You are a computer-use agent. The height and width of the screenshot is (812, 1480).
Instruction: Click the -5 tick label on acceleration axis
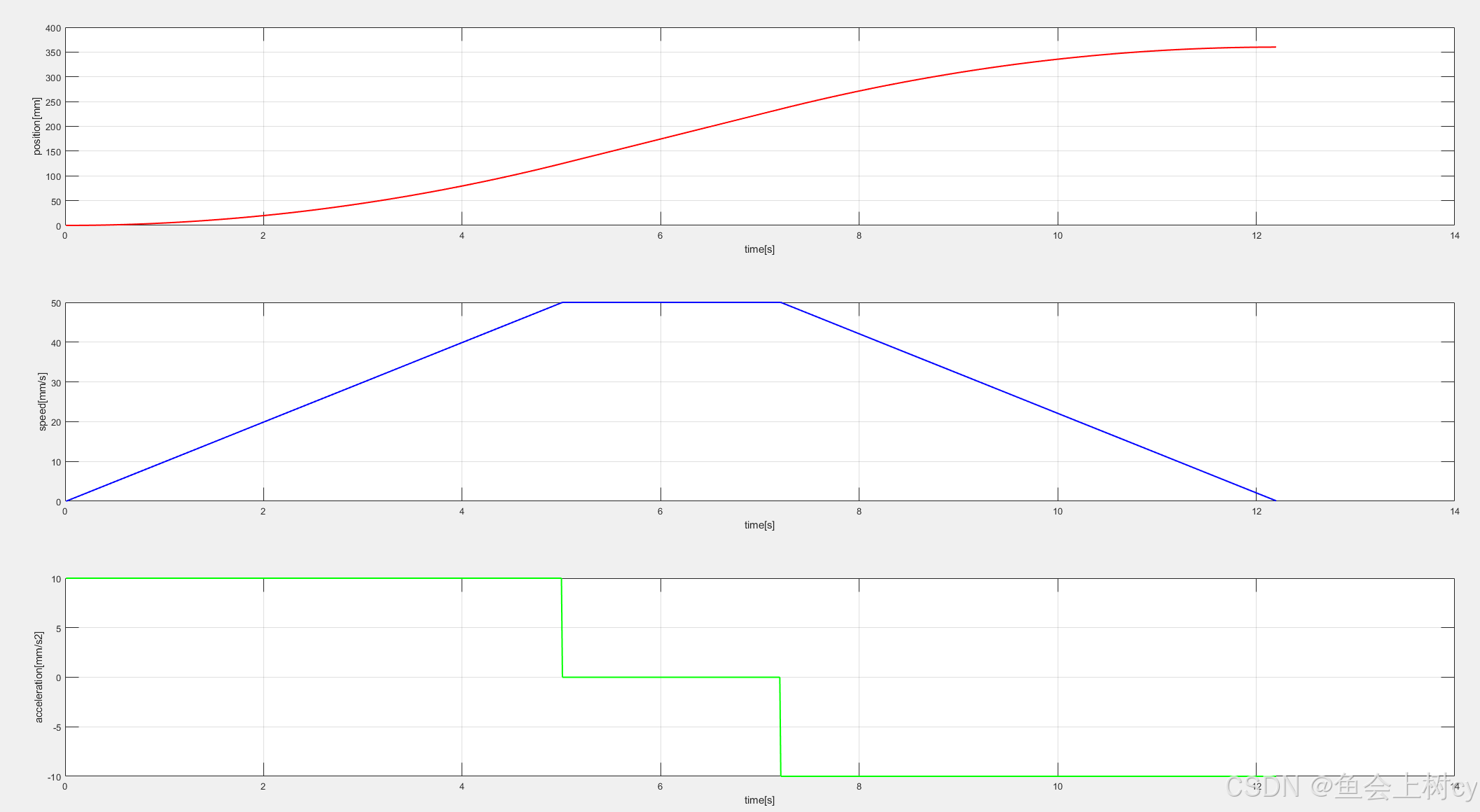pyautogui.click(x=57, y=728)
